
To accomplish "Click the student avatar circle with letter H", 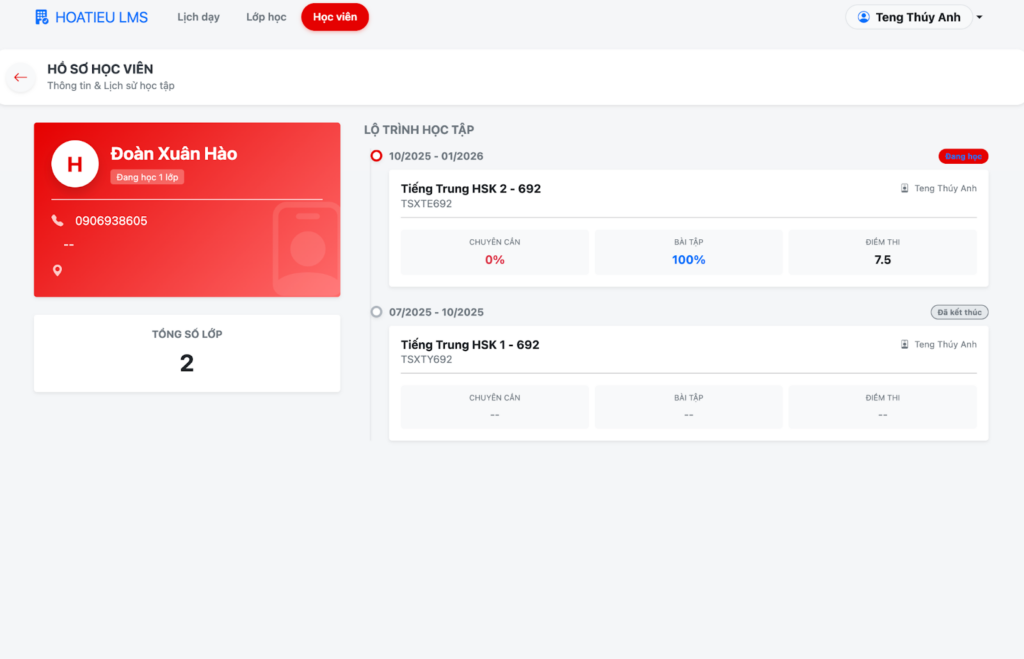I will click(x=75, y=164).
